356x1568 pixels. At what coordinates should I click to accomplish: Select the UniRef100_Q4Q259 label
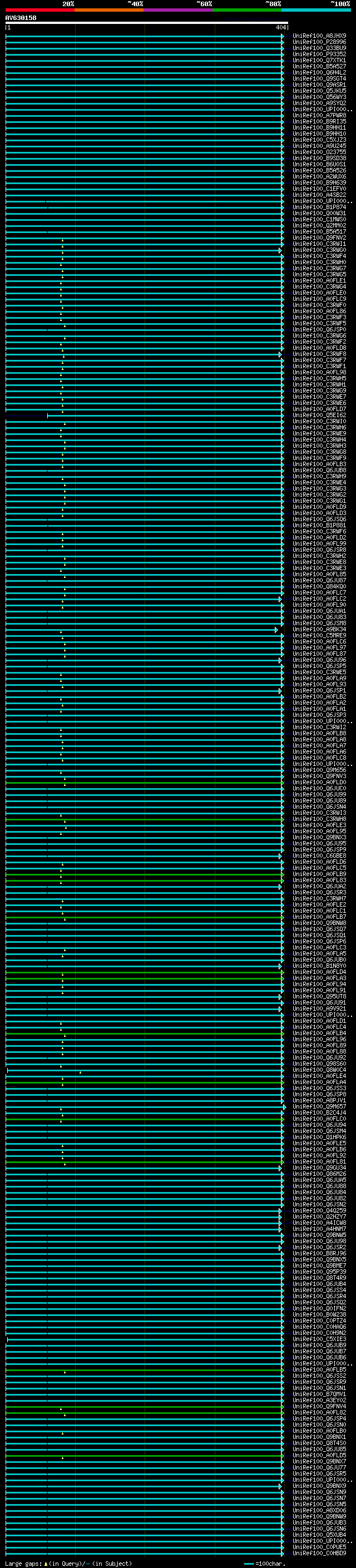pos(319,1210)
